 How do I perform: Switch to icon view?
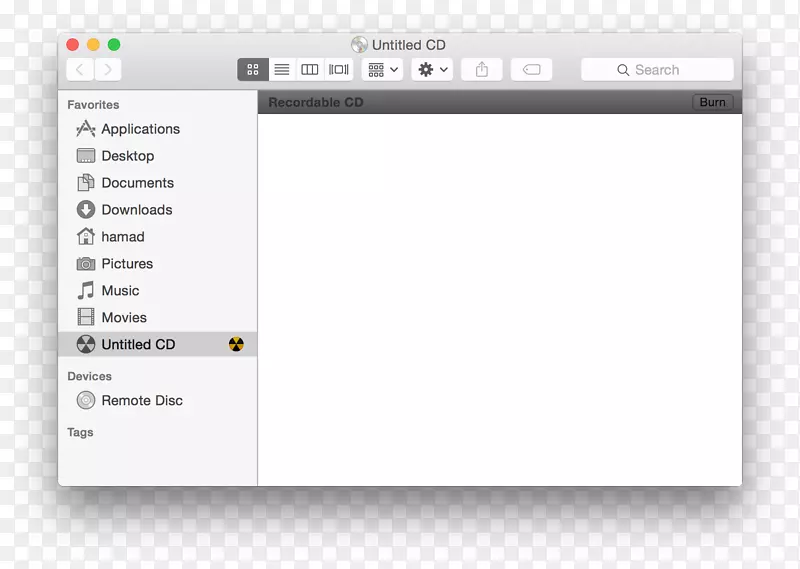coord(252,70)
